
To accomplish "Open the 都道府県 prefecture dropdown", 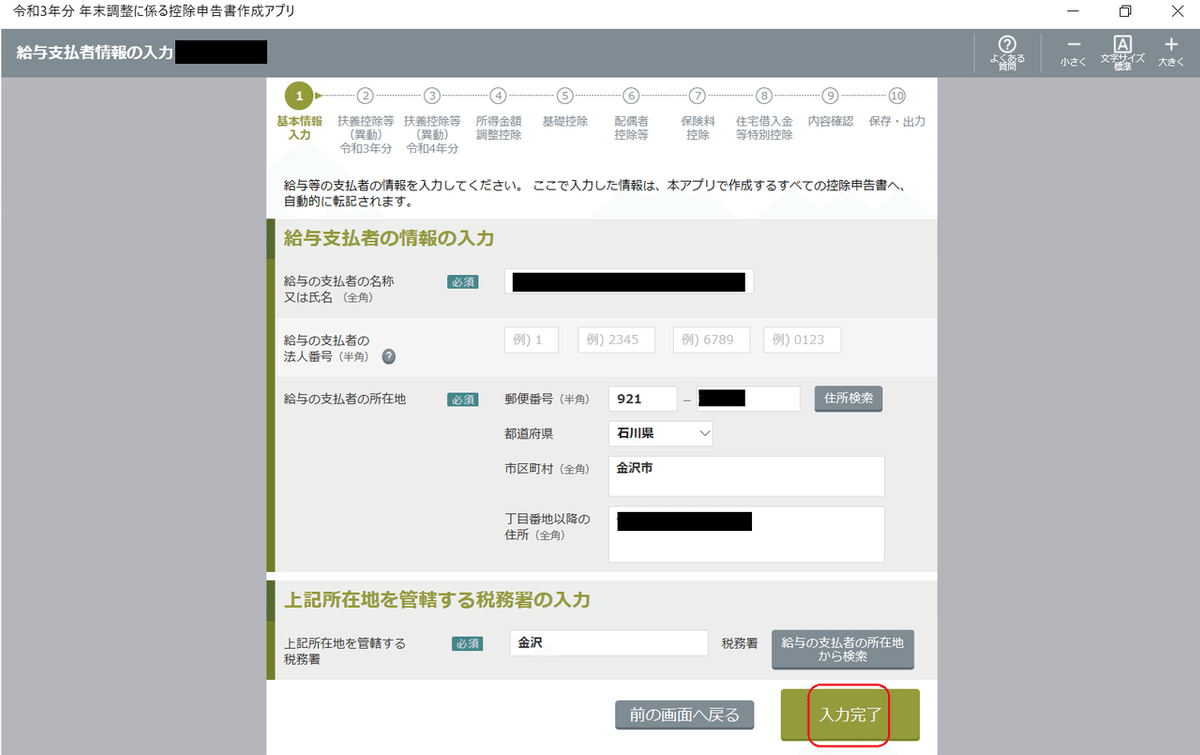I will pyautogui.click(x=660, y=433).
